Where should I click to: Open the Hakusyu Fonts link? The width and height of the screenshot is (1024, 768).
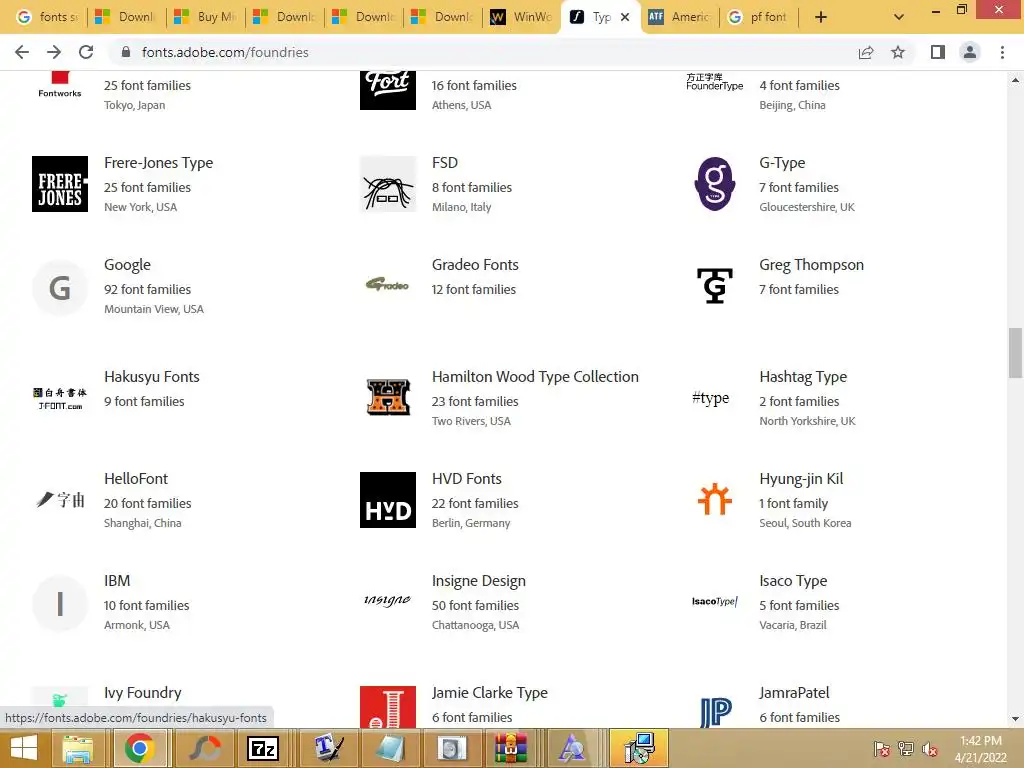(x=152, y=377)
